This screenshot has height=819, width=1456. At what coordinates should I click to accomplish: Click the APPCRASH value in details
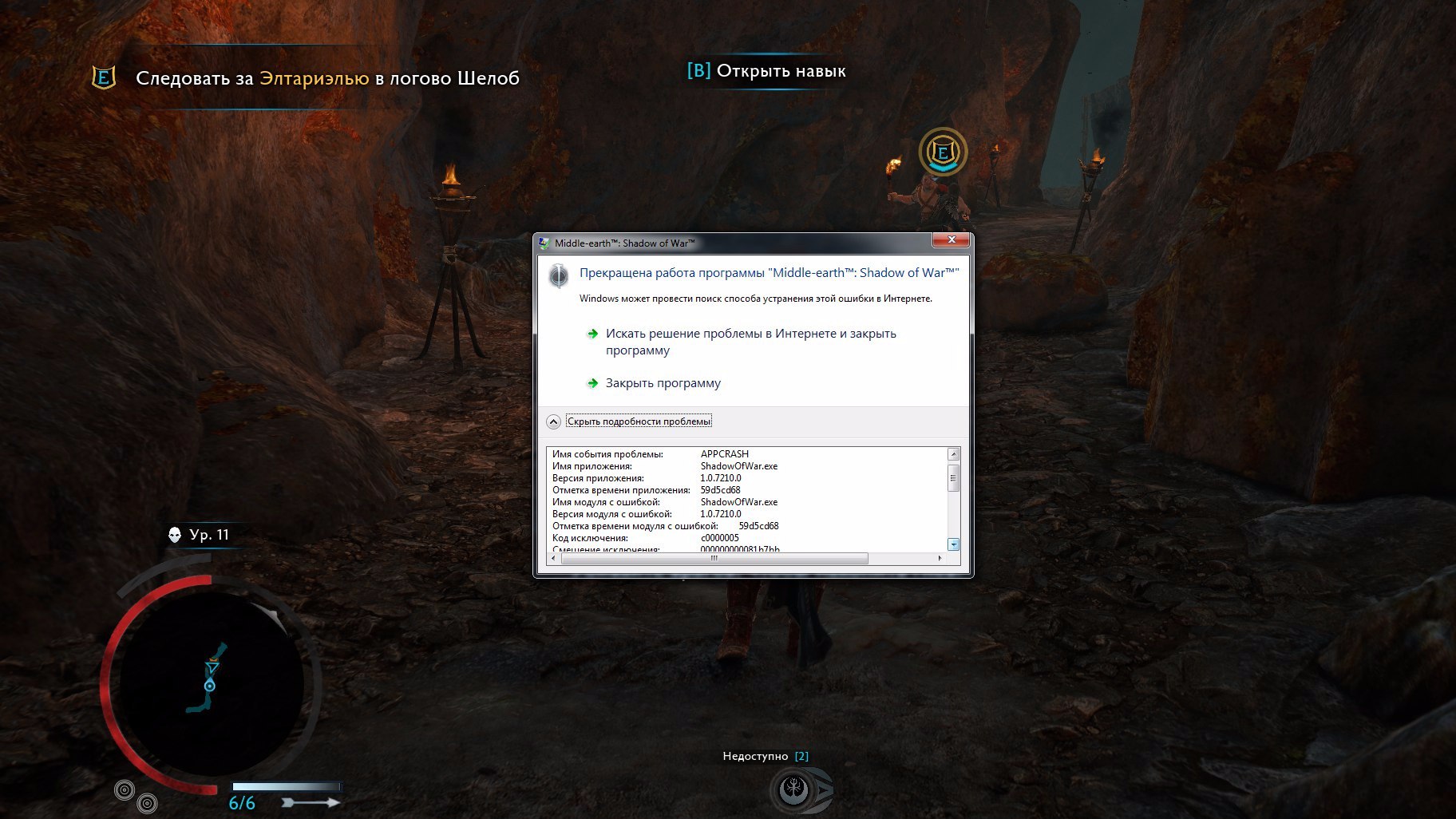click(x=725, y=454)
